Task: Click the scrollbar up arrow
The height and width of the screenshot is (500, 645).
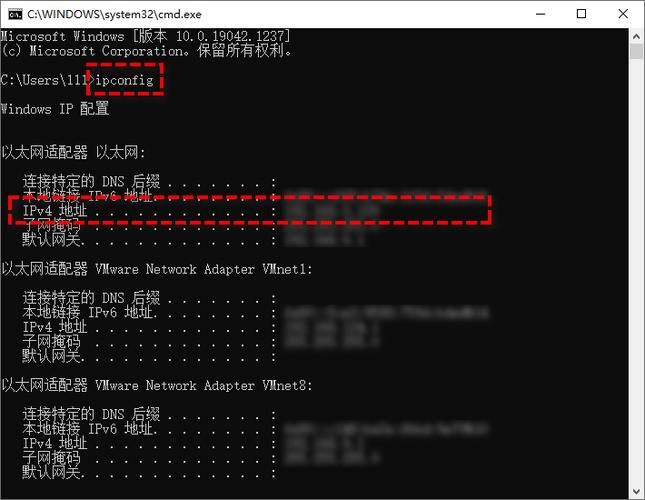Action: 636,36
